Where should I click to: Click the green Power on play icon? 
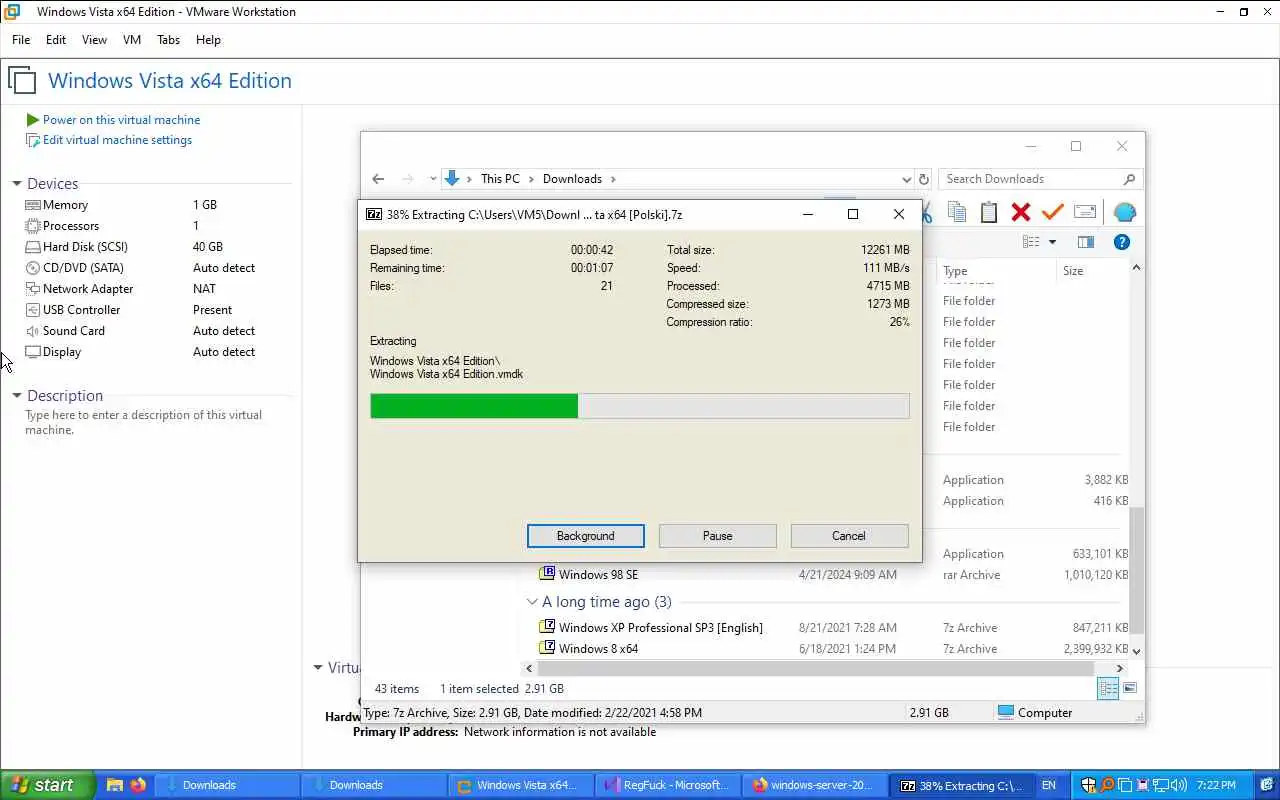[x=33, y=119]
